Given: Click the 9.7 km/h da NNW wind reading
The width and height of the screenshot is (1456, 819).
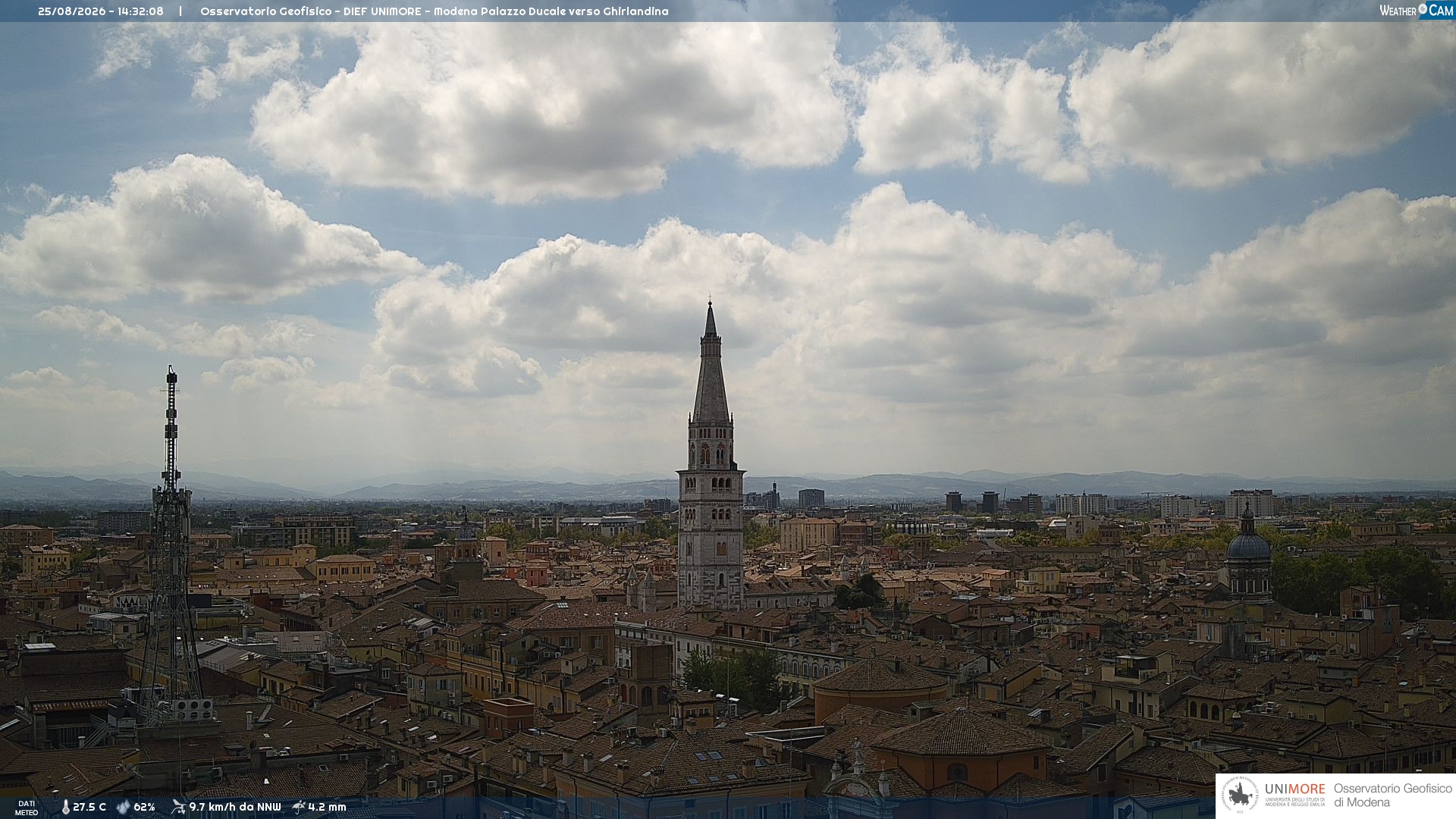Looking at the screenshot, I should click(235, 807).
